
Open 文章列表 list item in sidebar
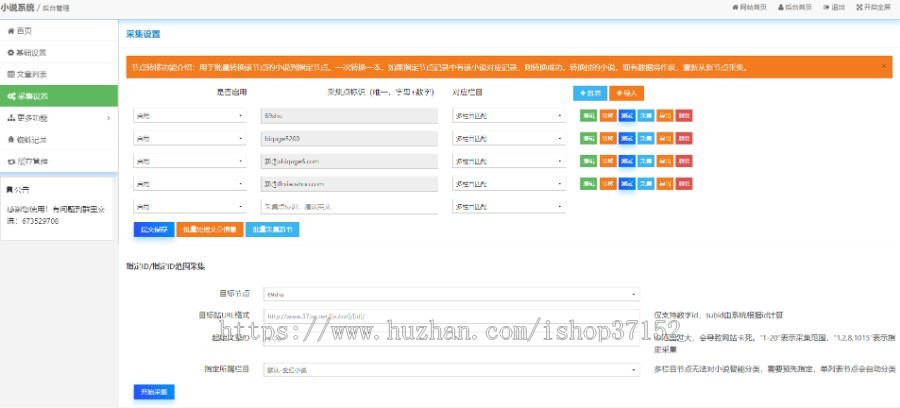coord(59,74)
